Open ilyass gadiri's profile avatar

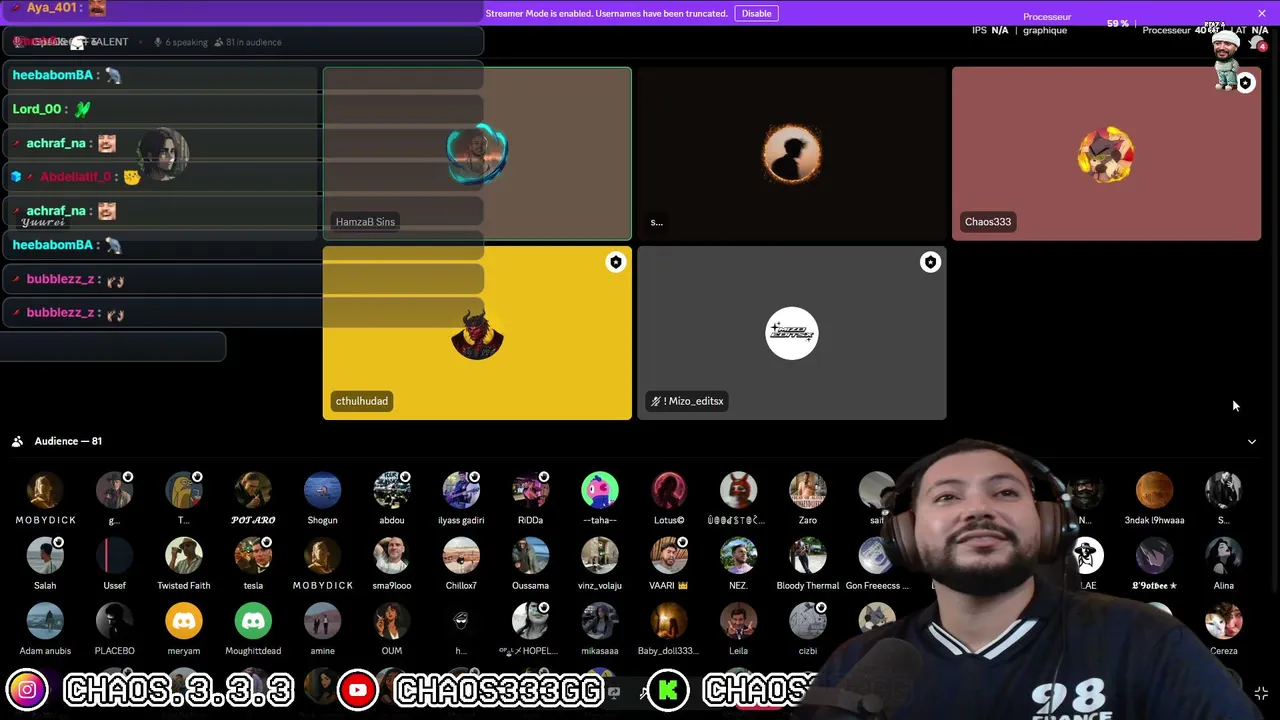point(461,490)
